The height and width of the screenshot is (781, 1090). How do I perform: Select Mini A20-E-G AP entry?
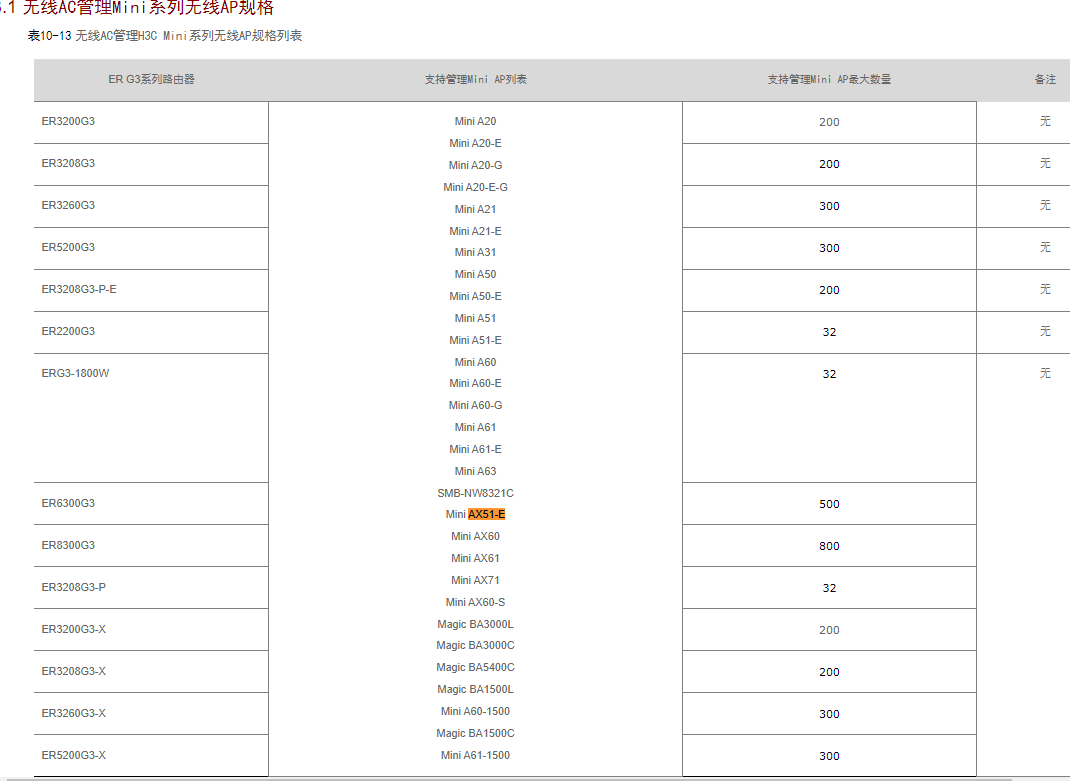click(x=475, y=188)
